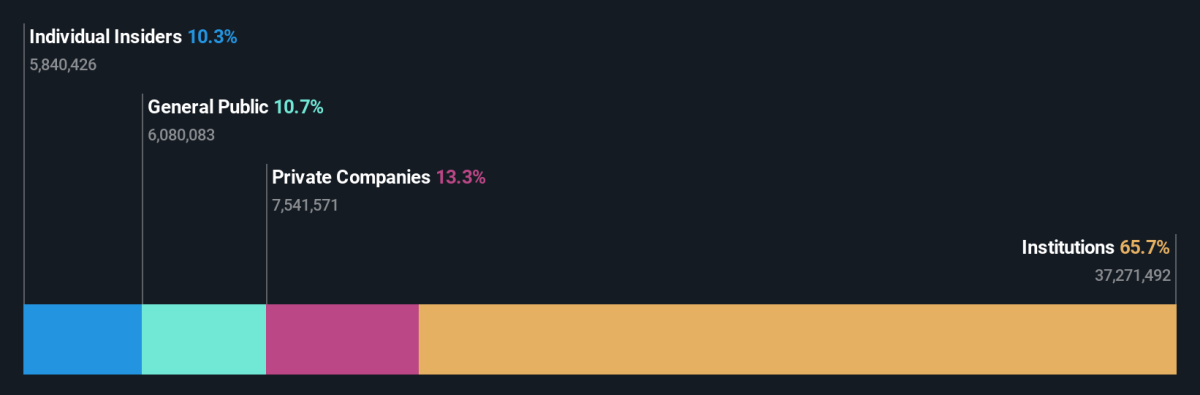Click the 5,840,426 share count
Image resolution: width=1200 pixels, height=395 pixels.
point(63,65)
